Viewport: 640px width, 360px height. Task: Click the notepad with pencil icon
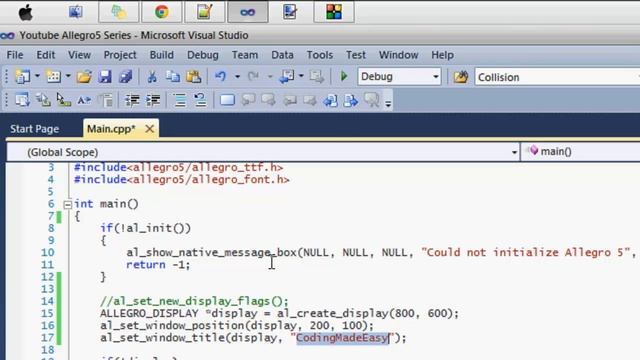(204, 12)
